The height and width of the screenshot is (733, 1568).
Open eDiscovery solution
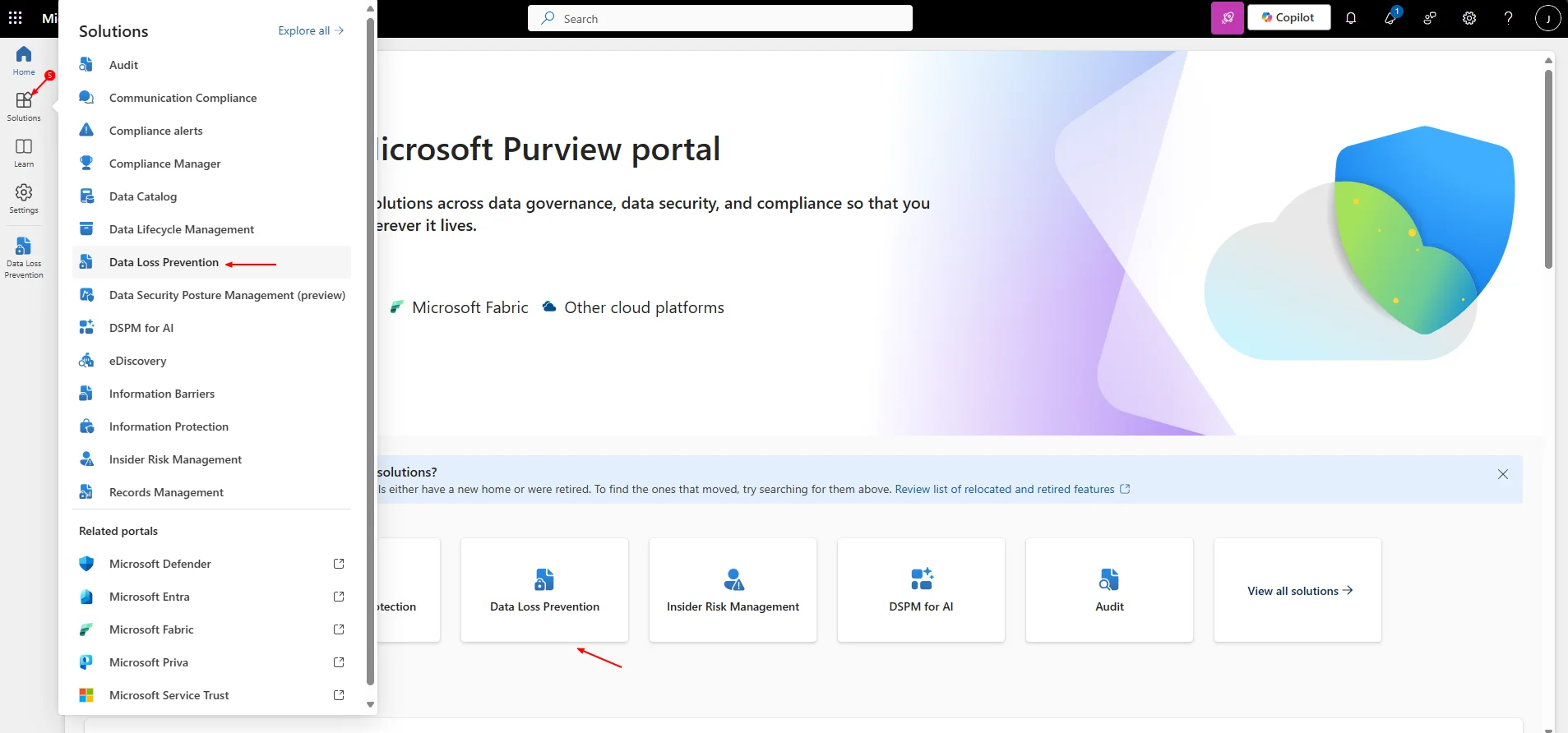(x=211, y=361)
